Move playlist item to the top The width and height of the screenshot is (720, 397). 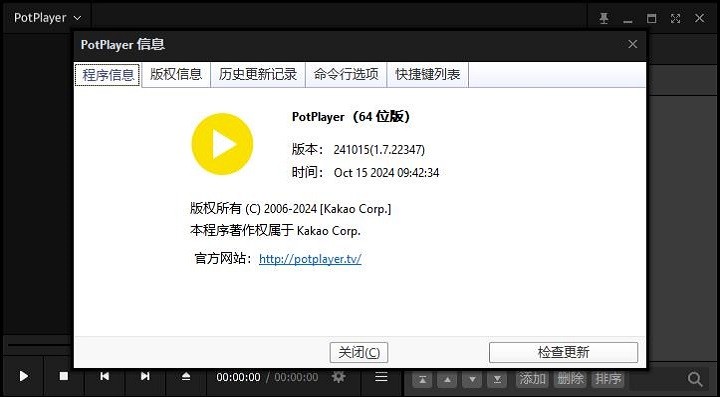point(422,380)
